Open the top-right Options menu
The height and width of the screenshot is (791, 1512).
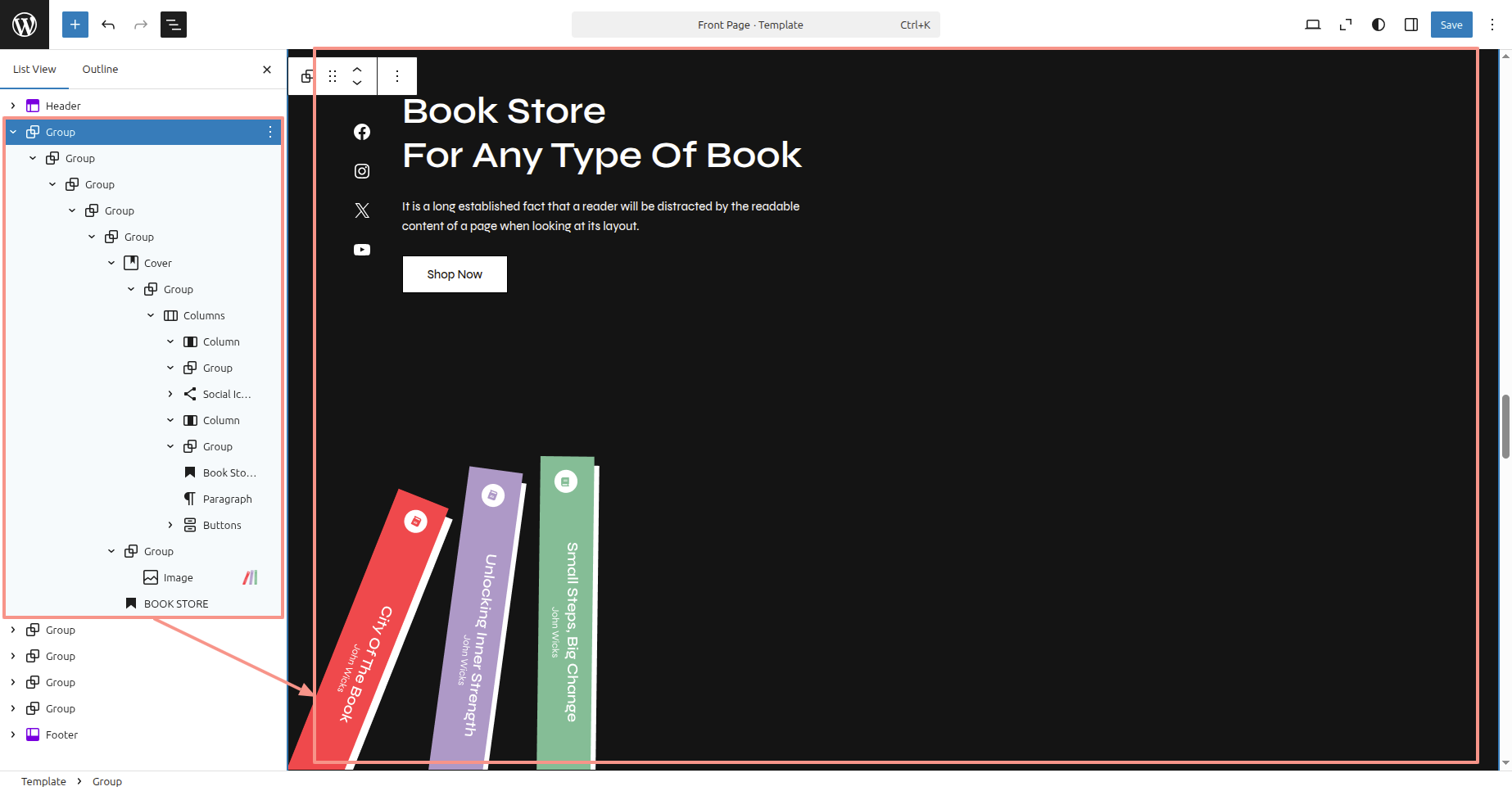1492,25
